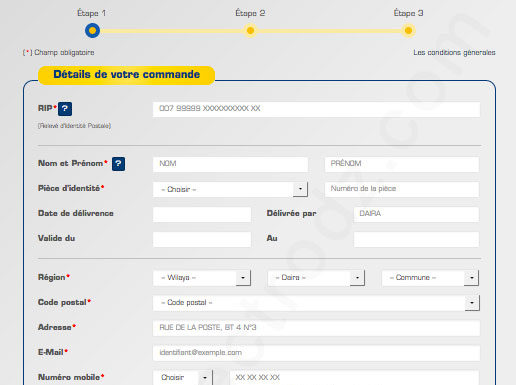The height and width of the screenshot is (385, 516).
Task: Open the RIP help question mark icon
Action: click(65, 109)
